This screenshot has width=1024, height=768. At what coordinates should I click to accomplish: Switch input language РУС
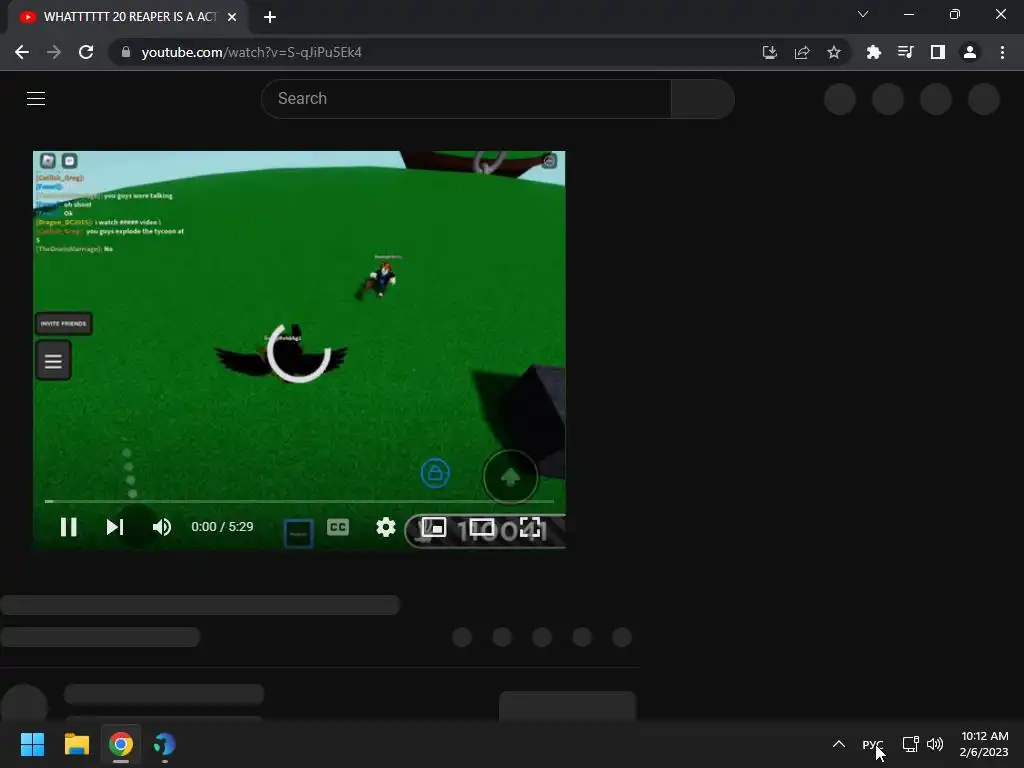[x=872, y=744]
